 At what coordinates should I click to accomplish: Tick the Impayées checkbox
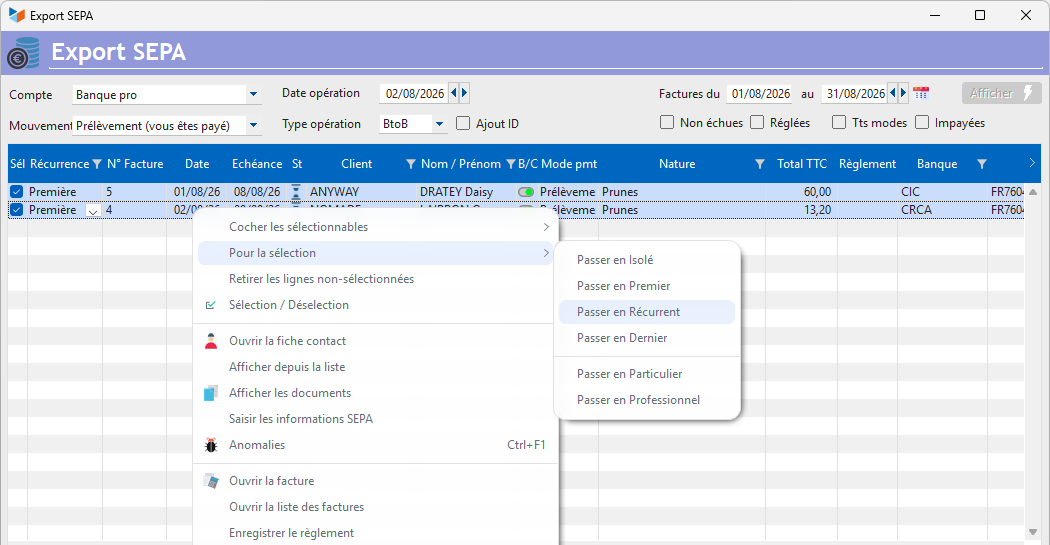pyautogui.click(x=922, y=123)
